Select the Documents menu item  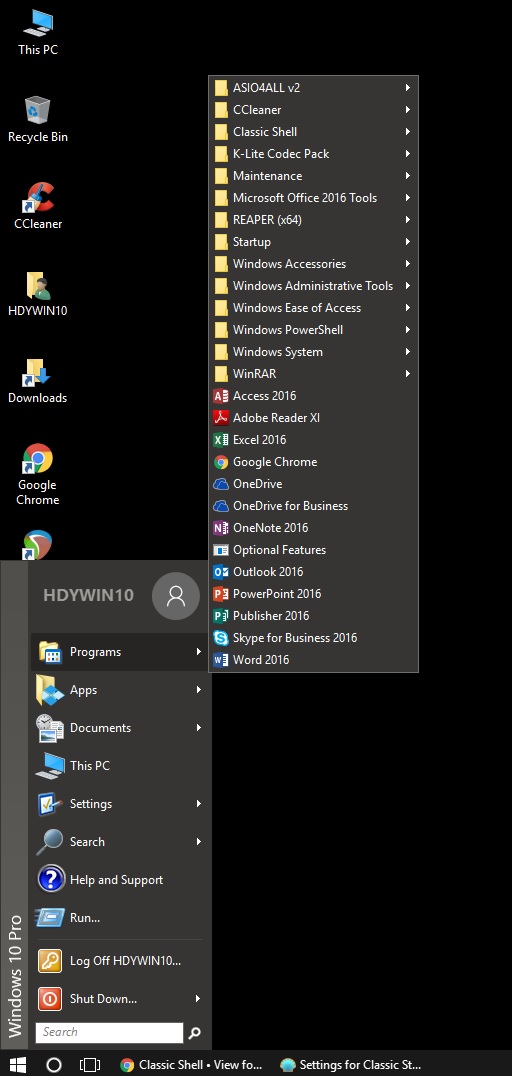119,727
